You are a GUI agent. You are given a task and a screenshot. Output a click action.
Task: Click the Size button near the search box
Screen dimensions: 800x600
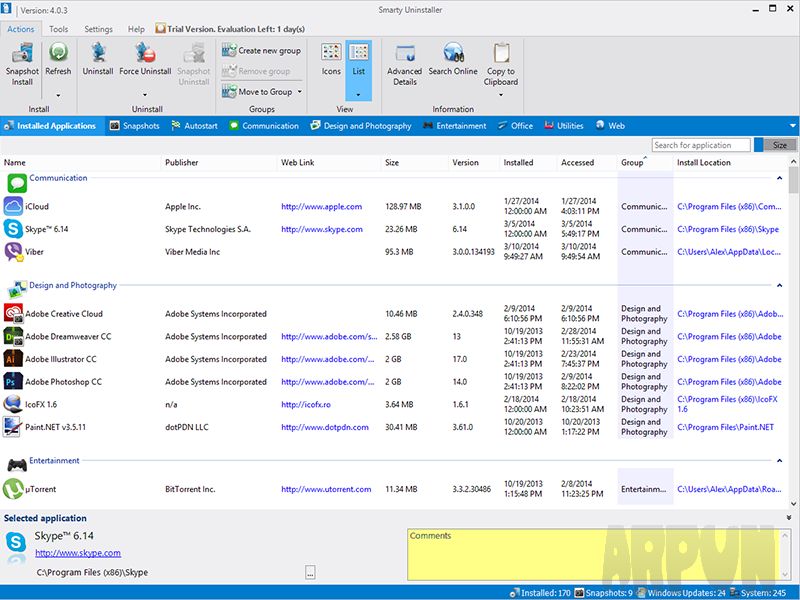[778, 144]
